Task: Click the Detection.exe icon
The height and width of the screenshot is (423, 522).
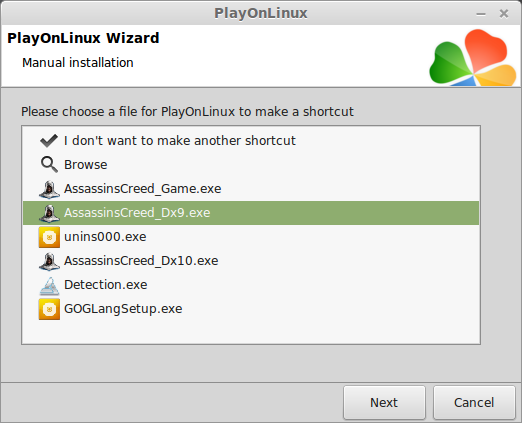Action: point(49,285)
